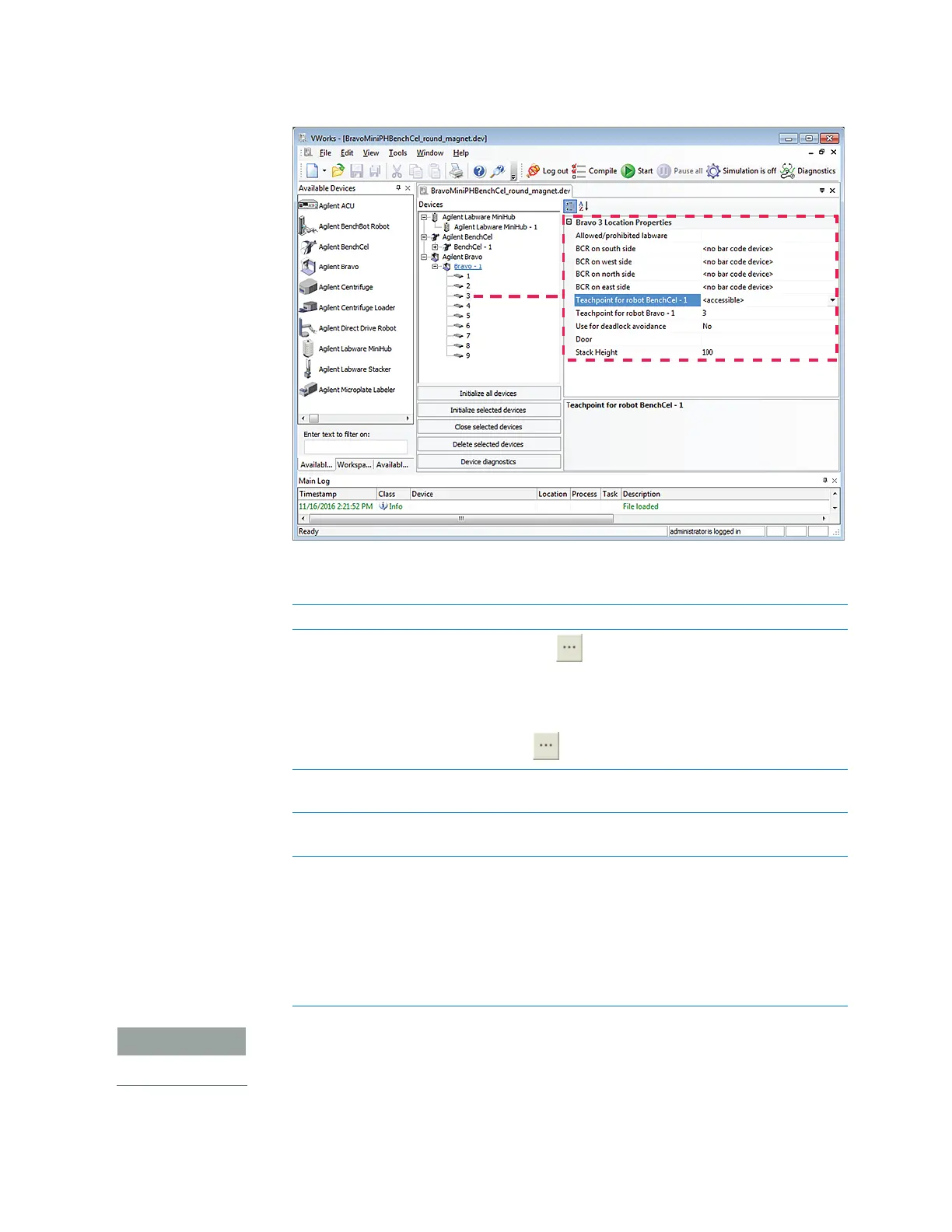Open the Window menu
The image size is (952, 1232).
coord(429,153)
